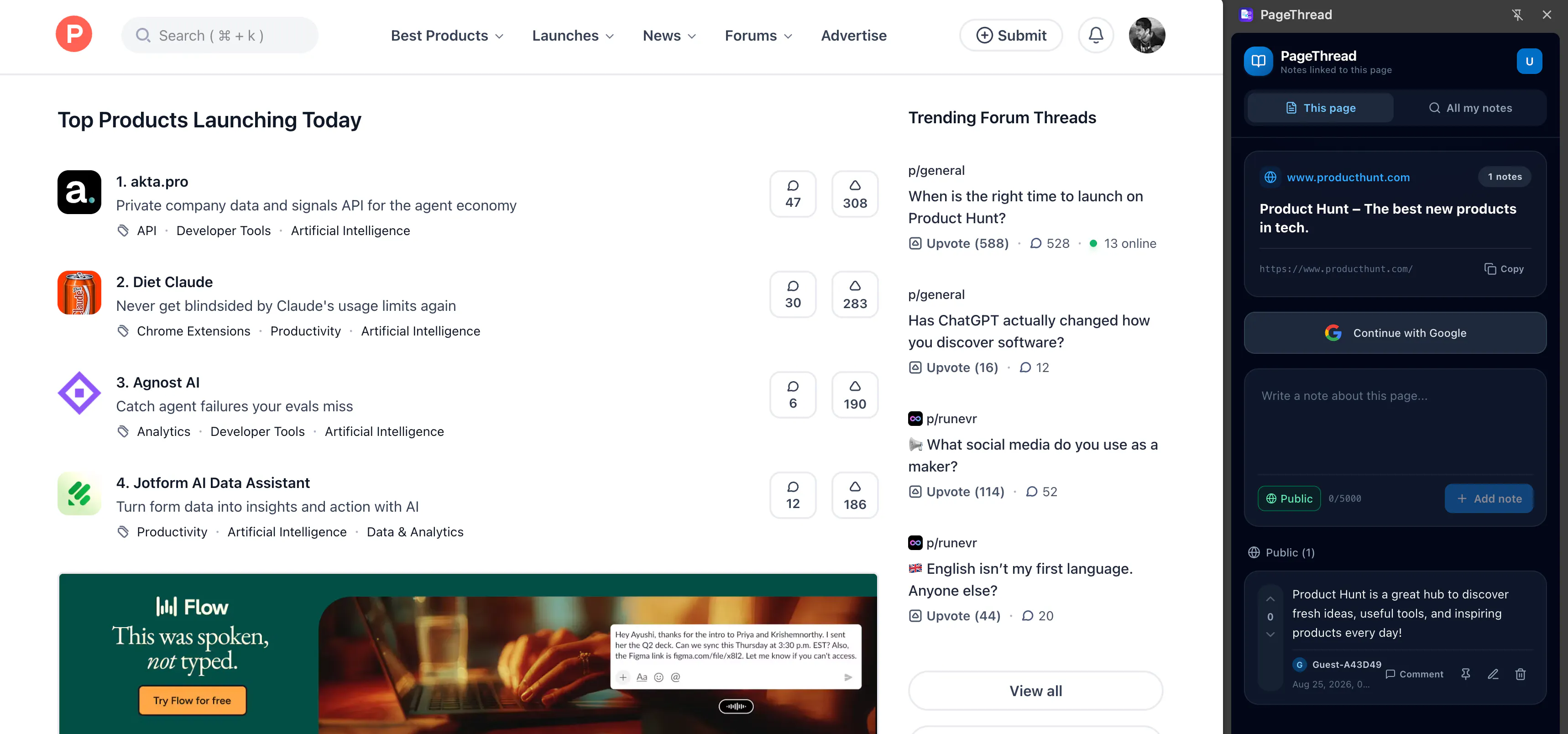Image resolution: width=1568 pixels, height=734 pixels.
Task: Upvote Agnost AI with 190 votes
Action: [855, 394]
